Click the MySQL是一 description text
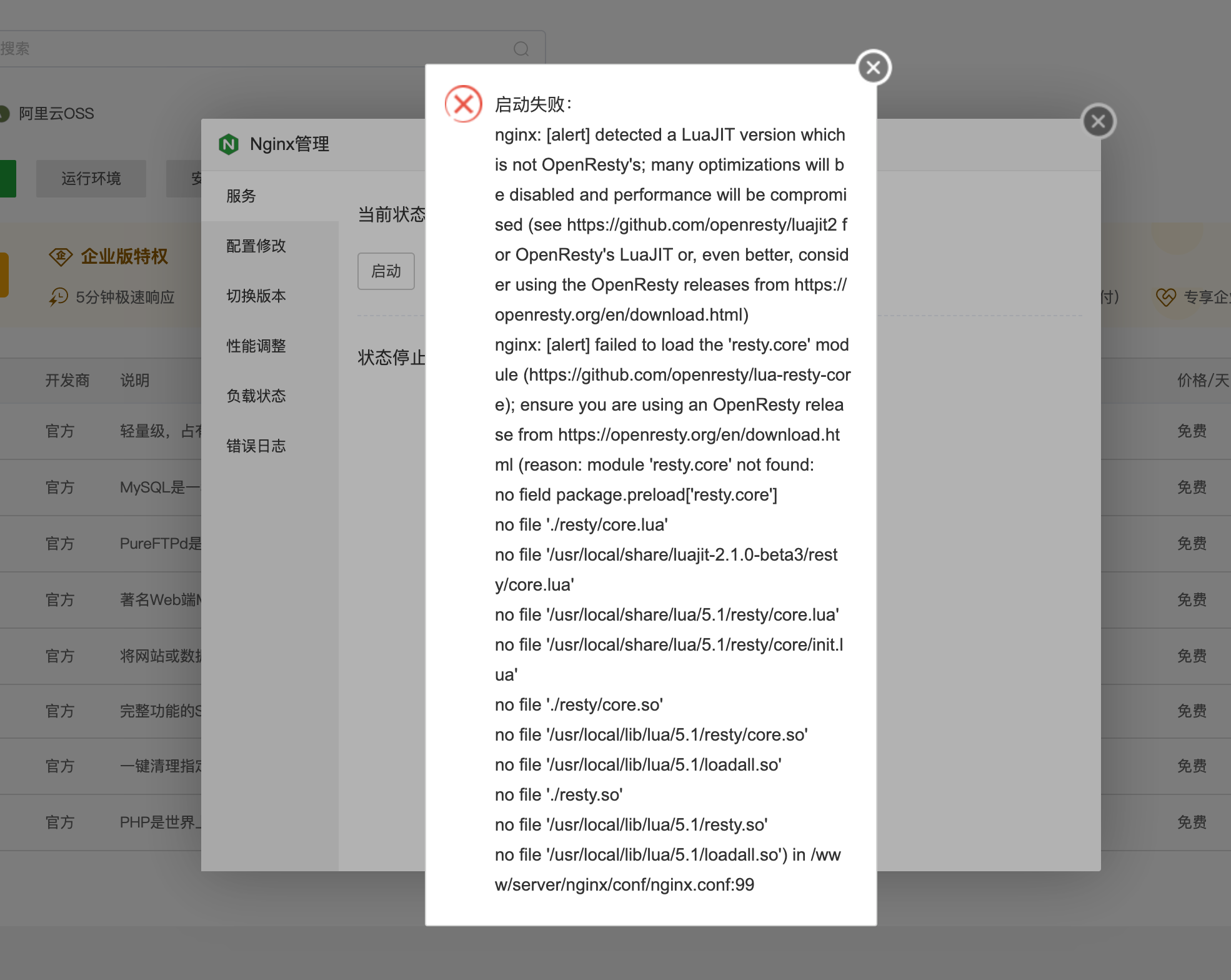 pyautogui.click(x=160, y=487)
